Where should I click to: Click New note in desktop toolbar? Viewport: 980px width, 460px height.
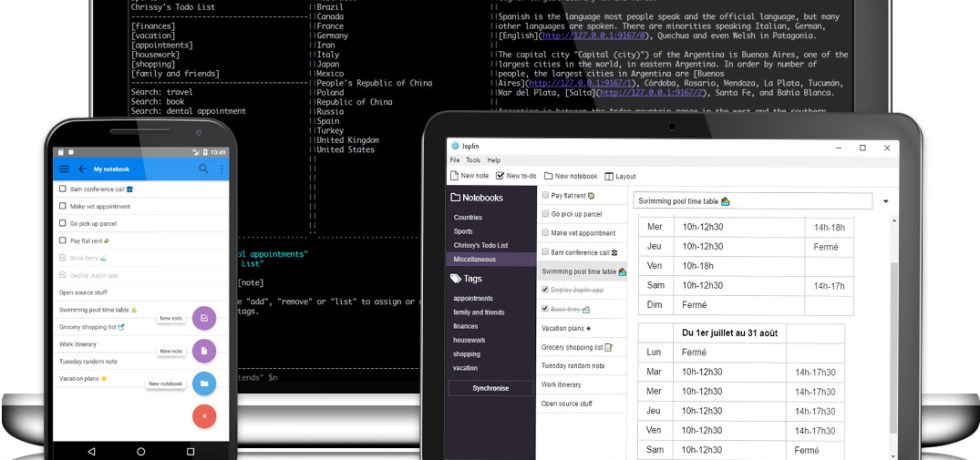[x=470, y=176]
